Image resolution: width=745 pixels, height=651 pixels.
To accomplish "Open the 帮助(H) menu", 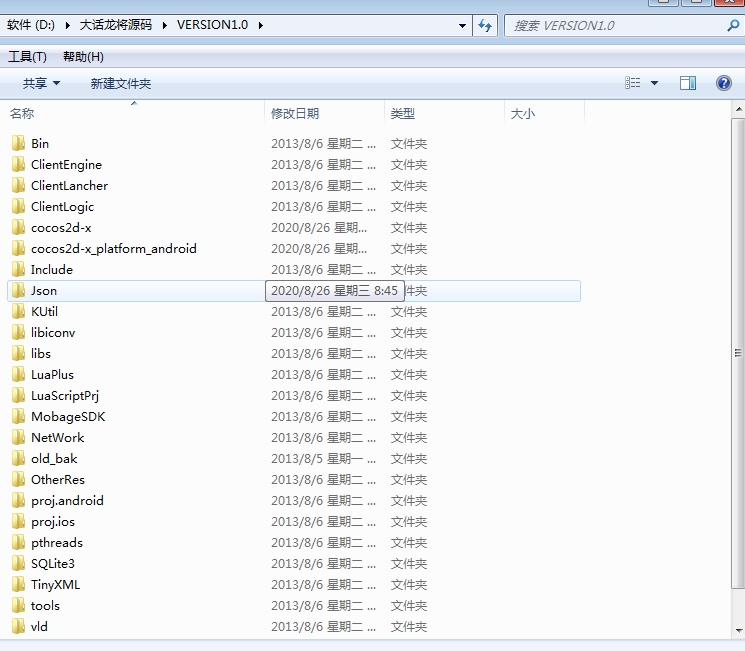I will pyautogui.click(x=83, y=57).
